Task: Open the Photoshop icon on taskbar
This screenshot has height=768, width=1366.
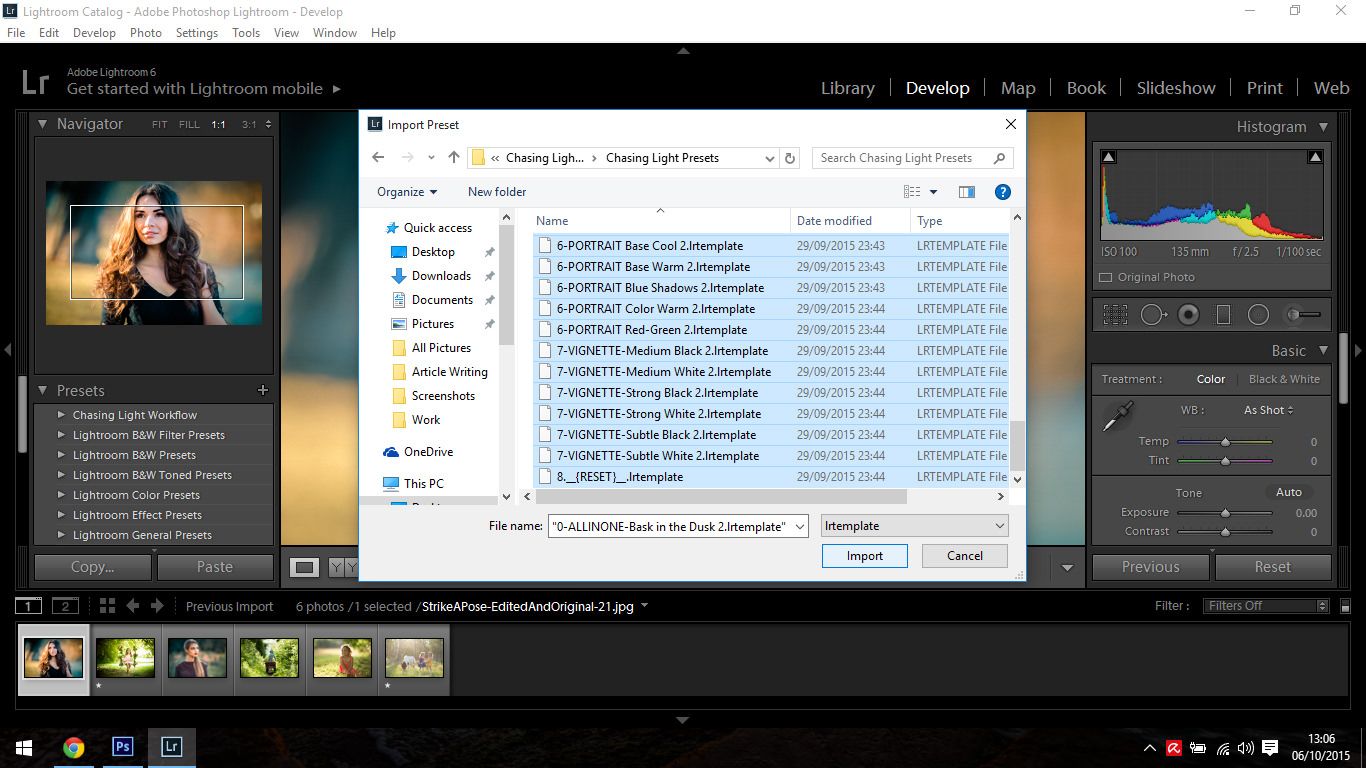Action: tap(122, 747)
